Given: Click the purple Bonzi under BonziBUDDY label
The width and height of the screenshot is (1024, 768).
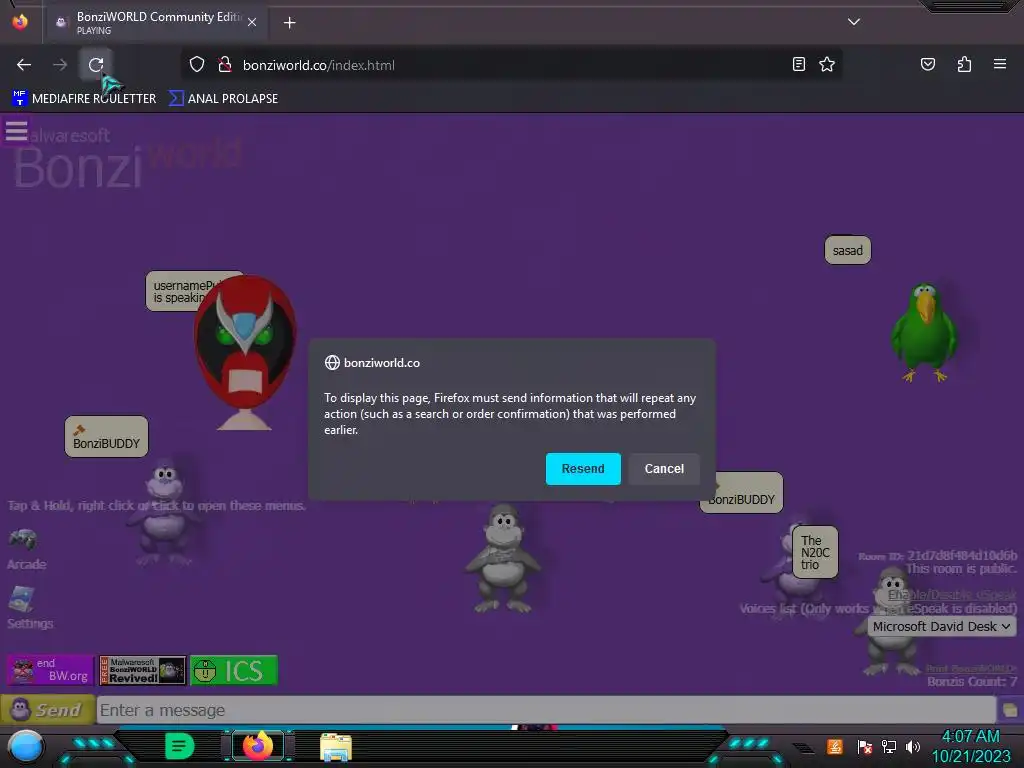Looking at the screenshot, I should 165,511.
